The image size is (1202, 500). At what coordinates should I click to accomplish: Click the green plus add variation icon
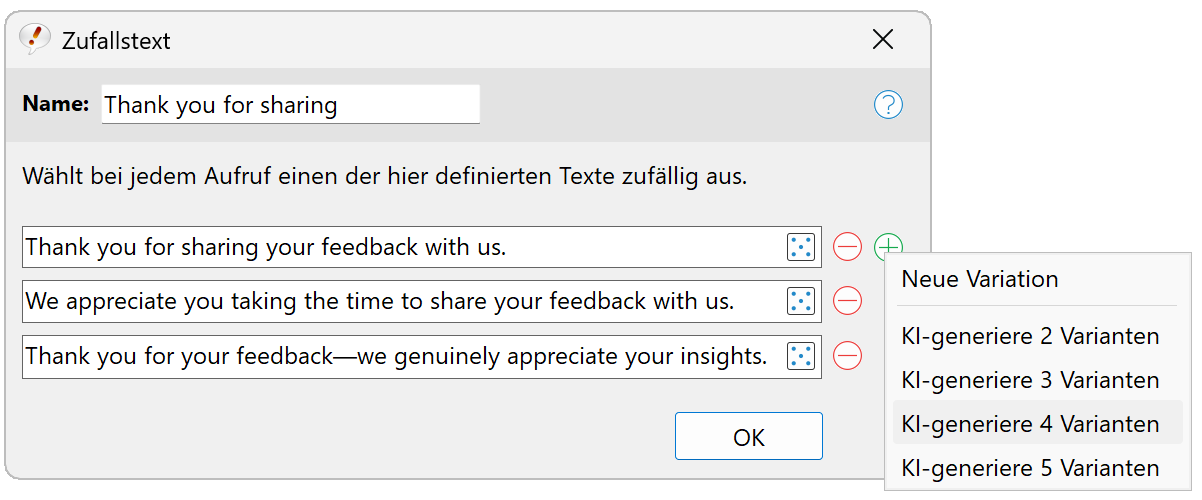[888, 246]
